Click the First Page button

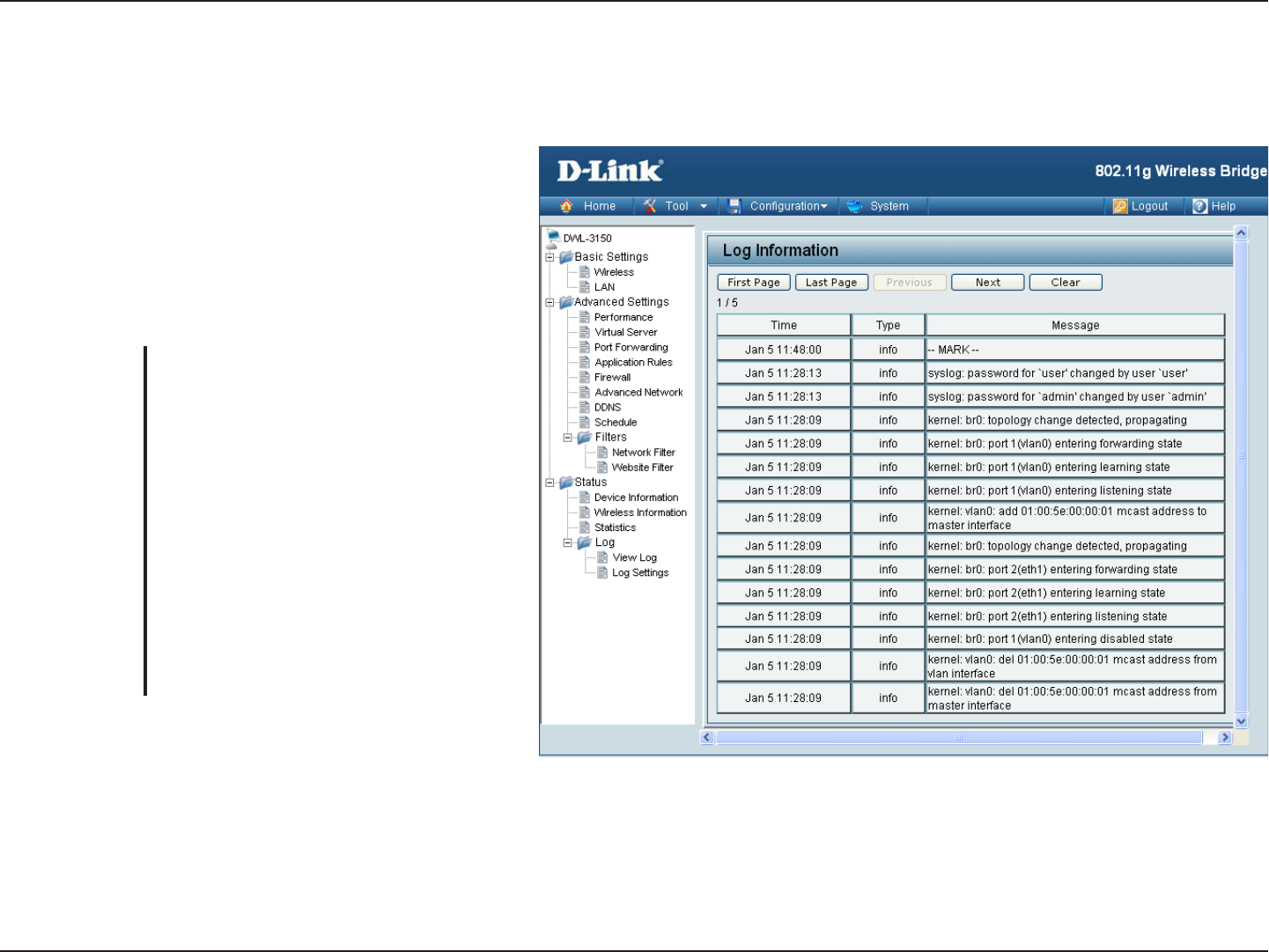click(754, 283)
